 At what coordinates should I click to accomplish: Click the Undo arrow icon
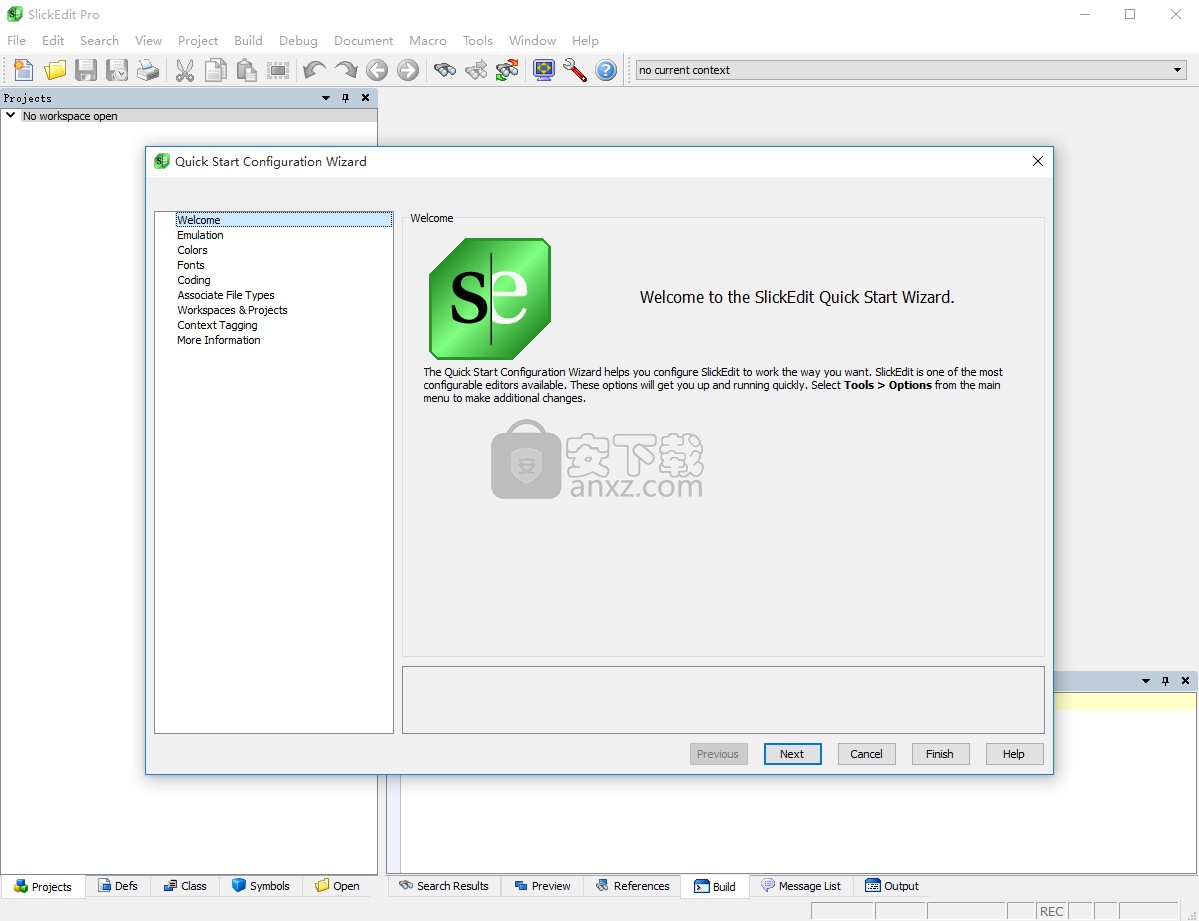pyautogui.click(x=314, y=70)
